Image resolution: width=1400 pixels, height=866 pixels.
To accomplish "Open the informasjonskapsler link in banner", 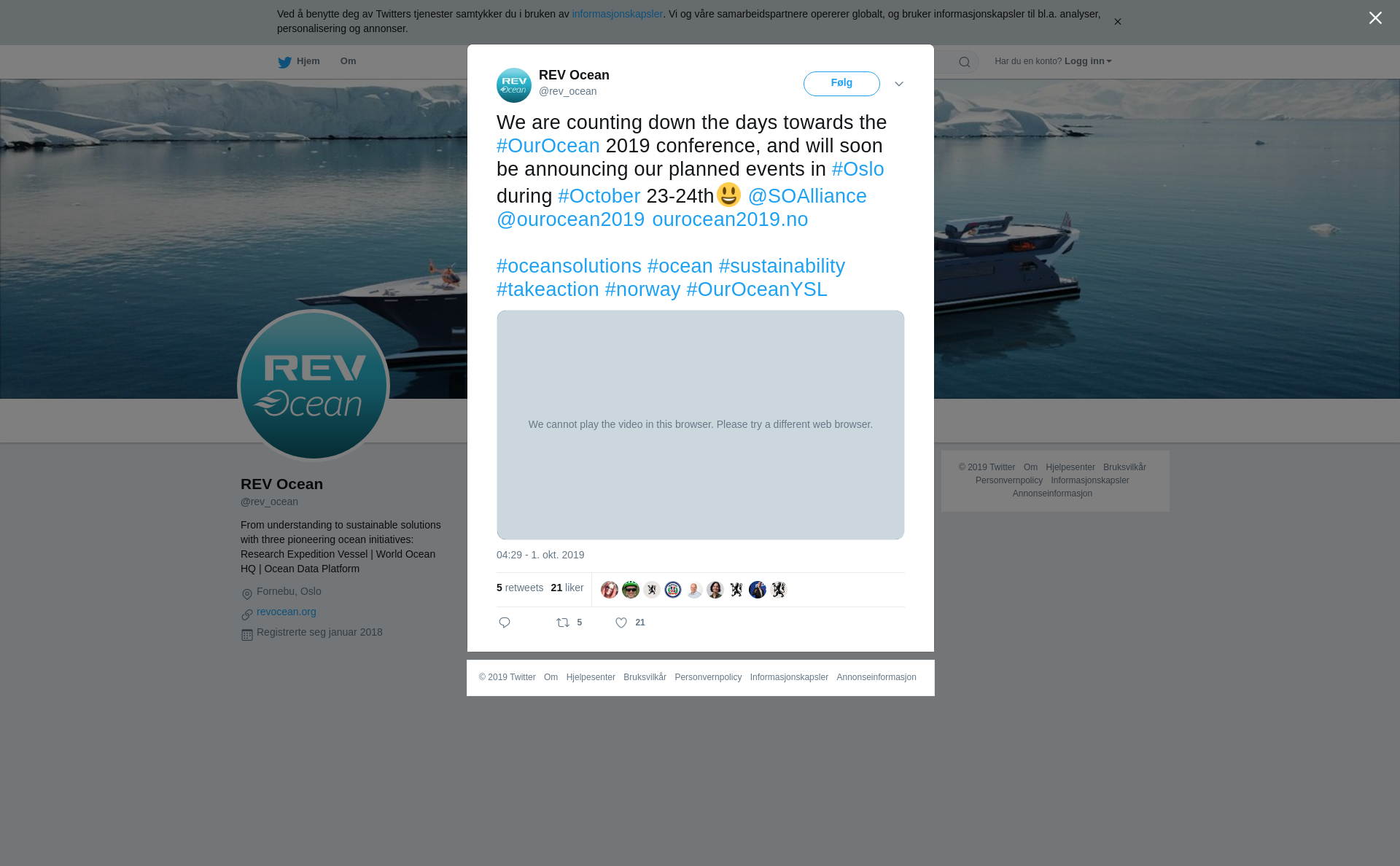I will (617, 14).
